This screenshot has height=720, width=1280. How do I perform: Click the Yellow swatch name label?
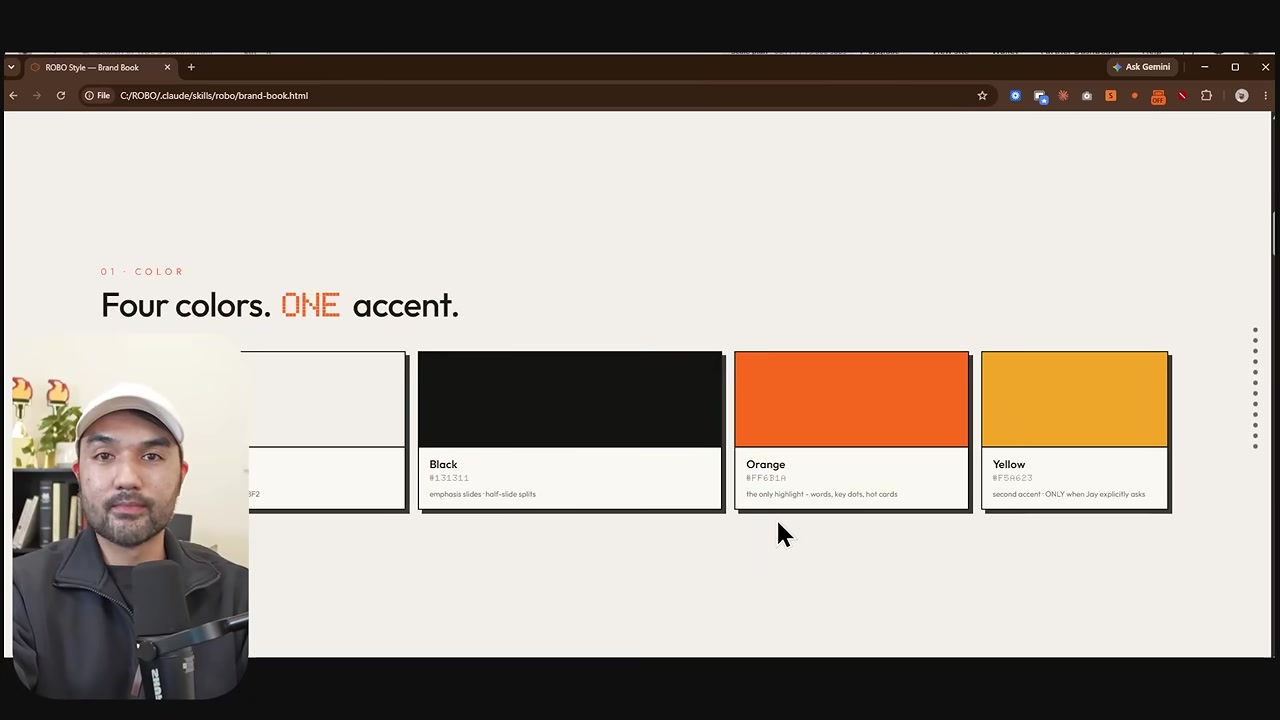(1009, 464)
